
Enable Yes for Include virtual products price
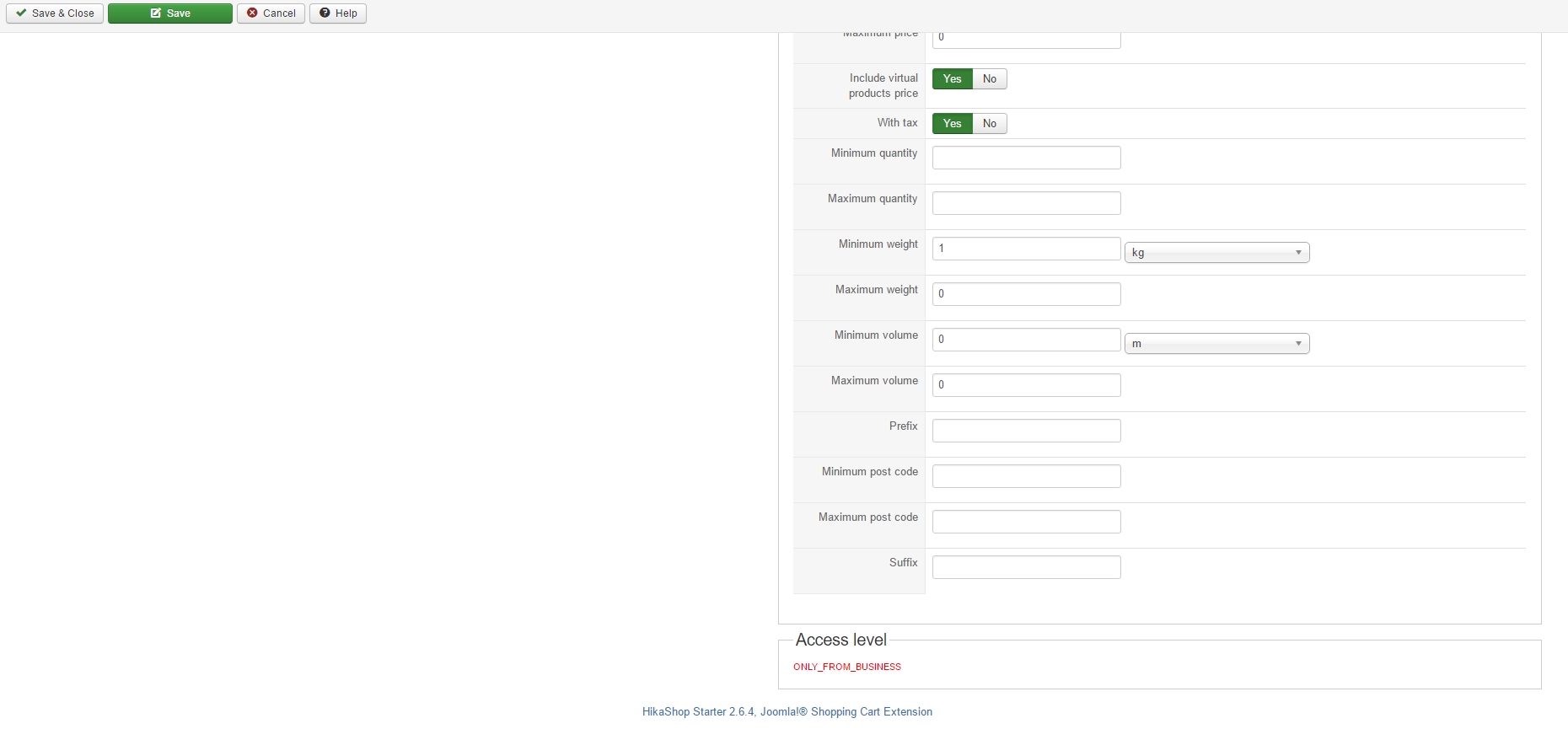pyautogui.click(x=953, y=79)
